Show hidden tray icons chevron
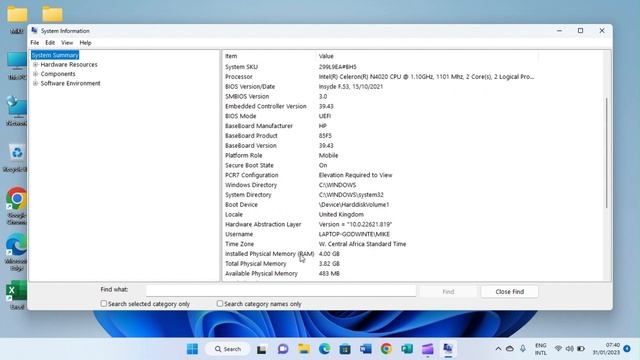Image resolution: width=640 pixels, height=360 pixels. [x=498, y=349]
